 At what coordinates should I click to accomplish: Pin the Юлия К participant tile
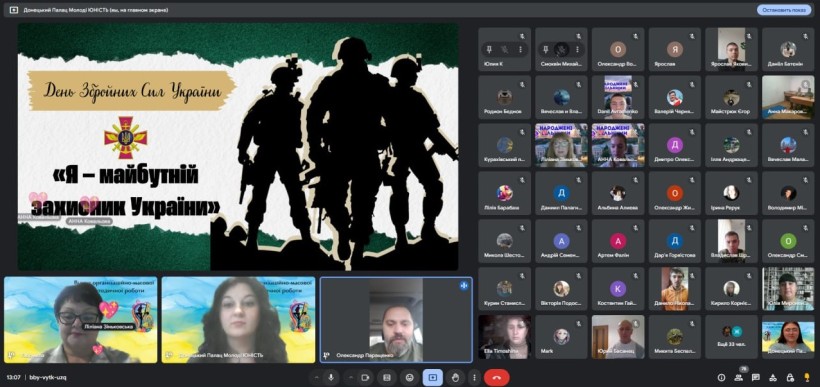click(x=488, y=49)
